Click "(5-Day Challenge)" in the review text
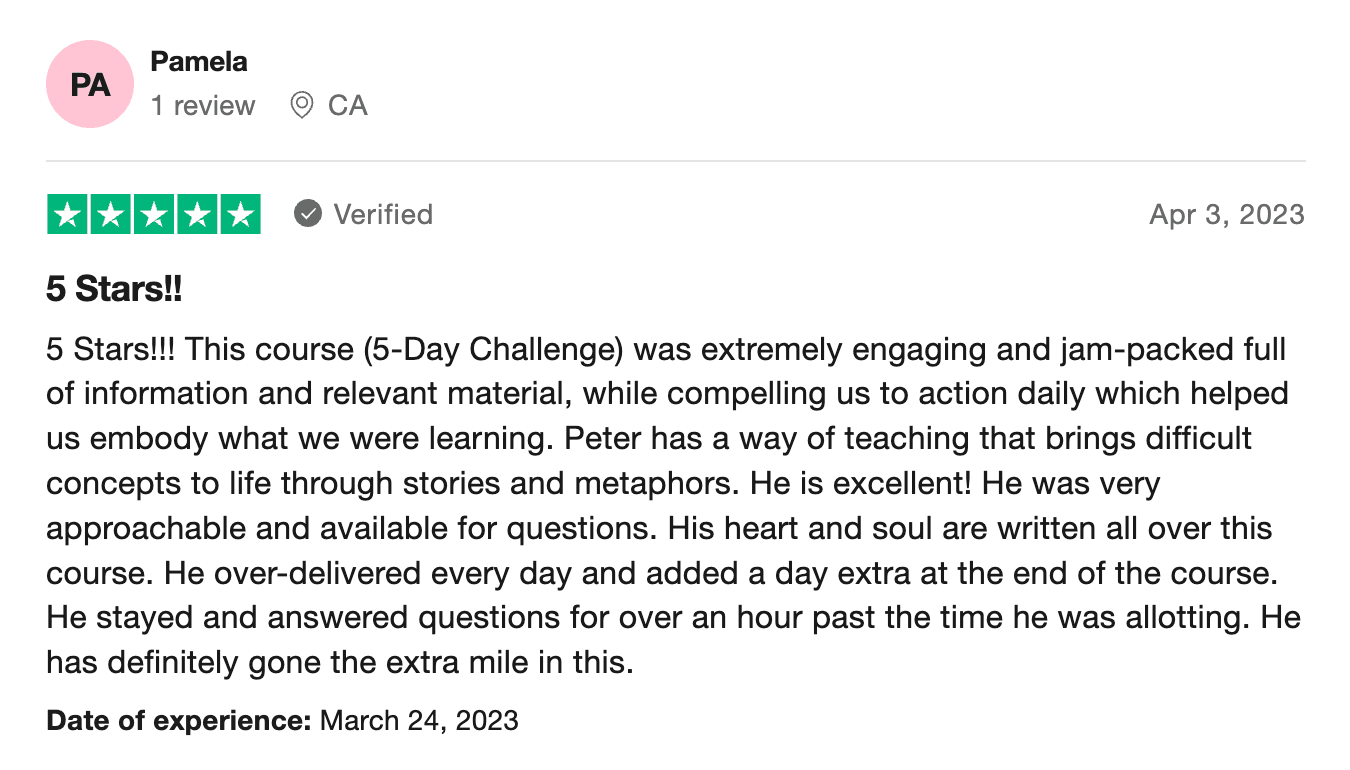The width and height of the screenshot is (1350, 770). pos(493,351)
